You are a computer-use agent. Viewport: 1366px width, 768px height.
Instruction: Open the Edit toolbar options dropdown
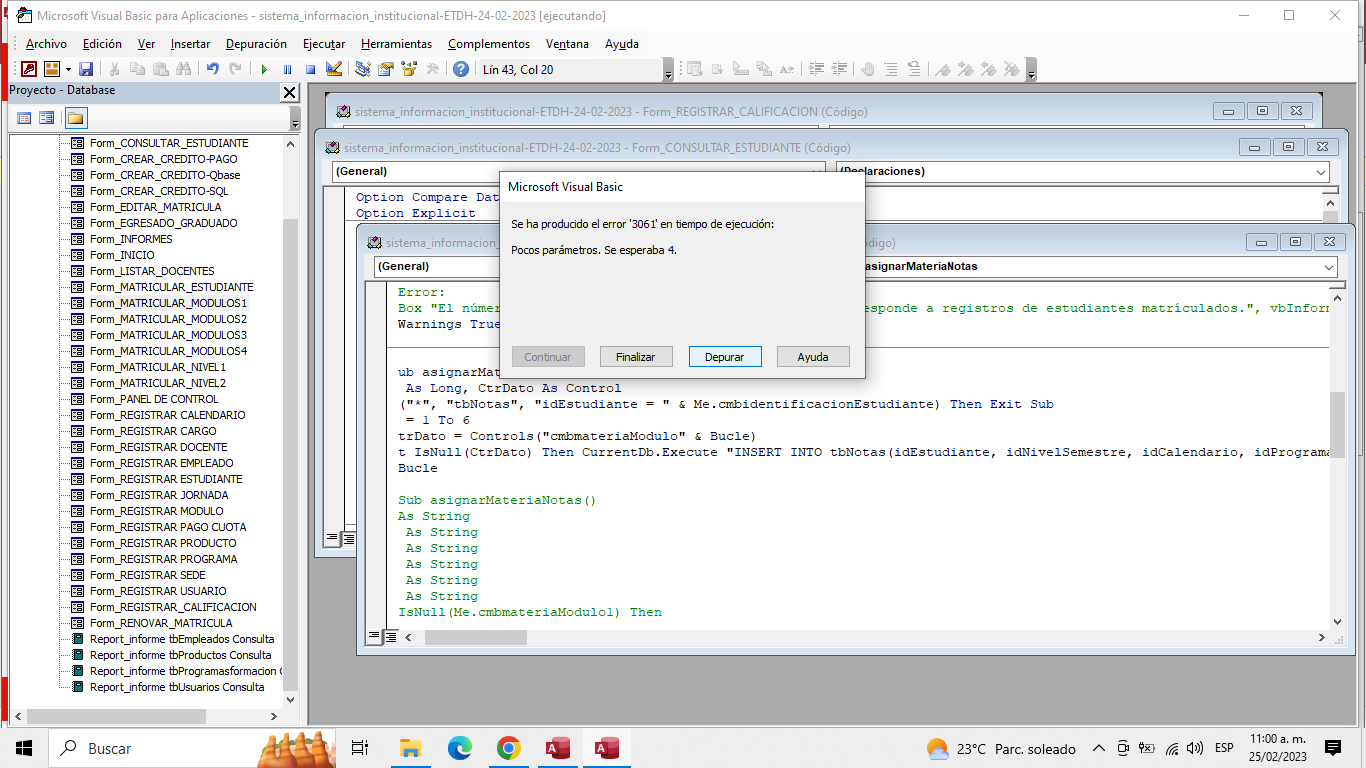tap(1031, 70)
